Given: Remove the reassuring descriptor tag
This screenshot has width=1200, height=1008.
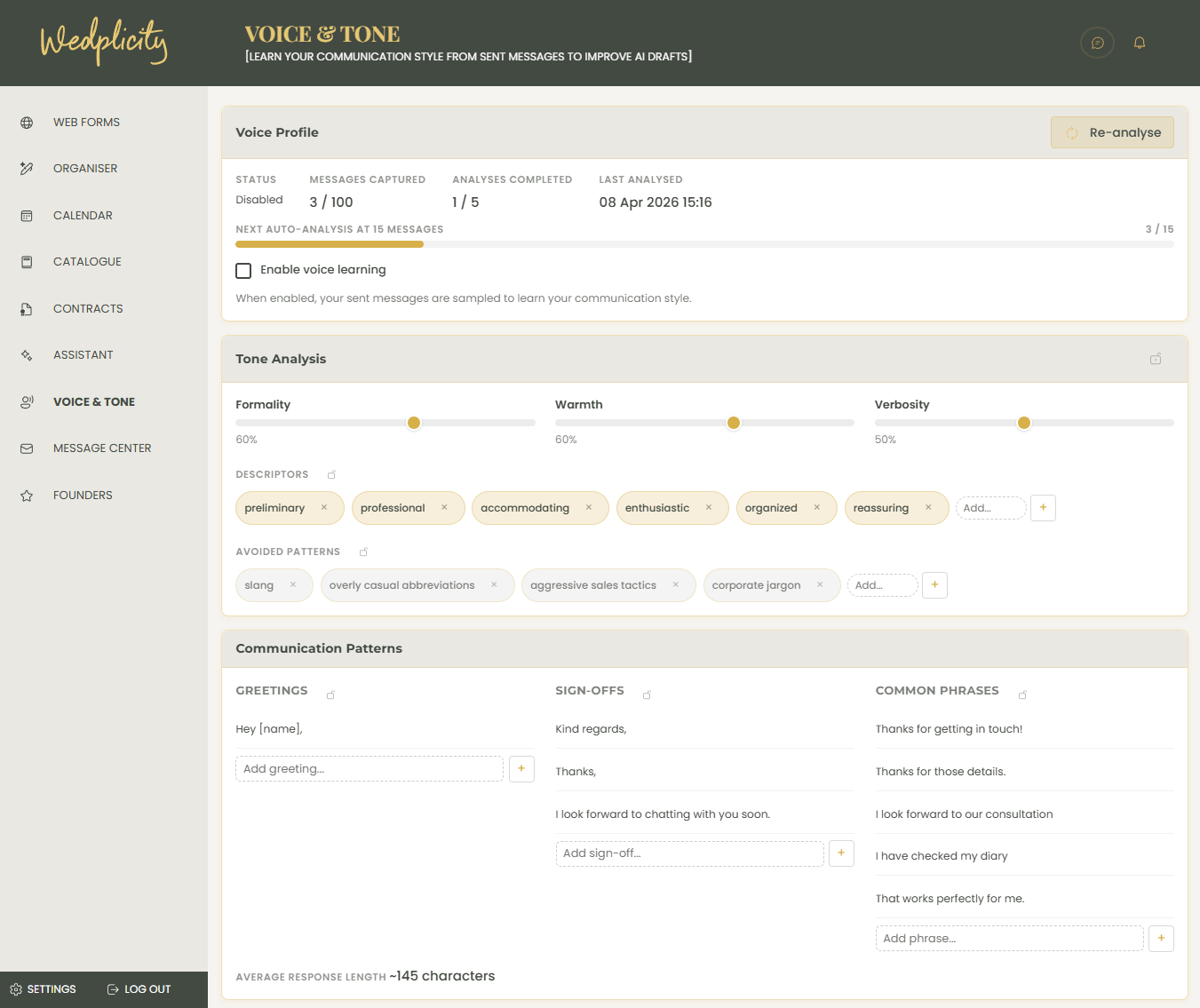Looking at the screenshot, I should pyautogui.click(x=928, y=508).
